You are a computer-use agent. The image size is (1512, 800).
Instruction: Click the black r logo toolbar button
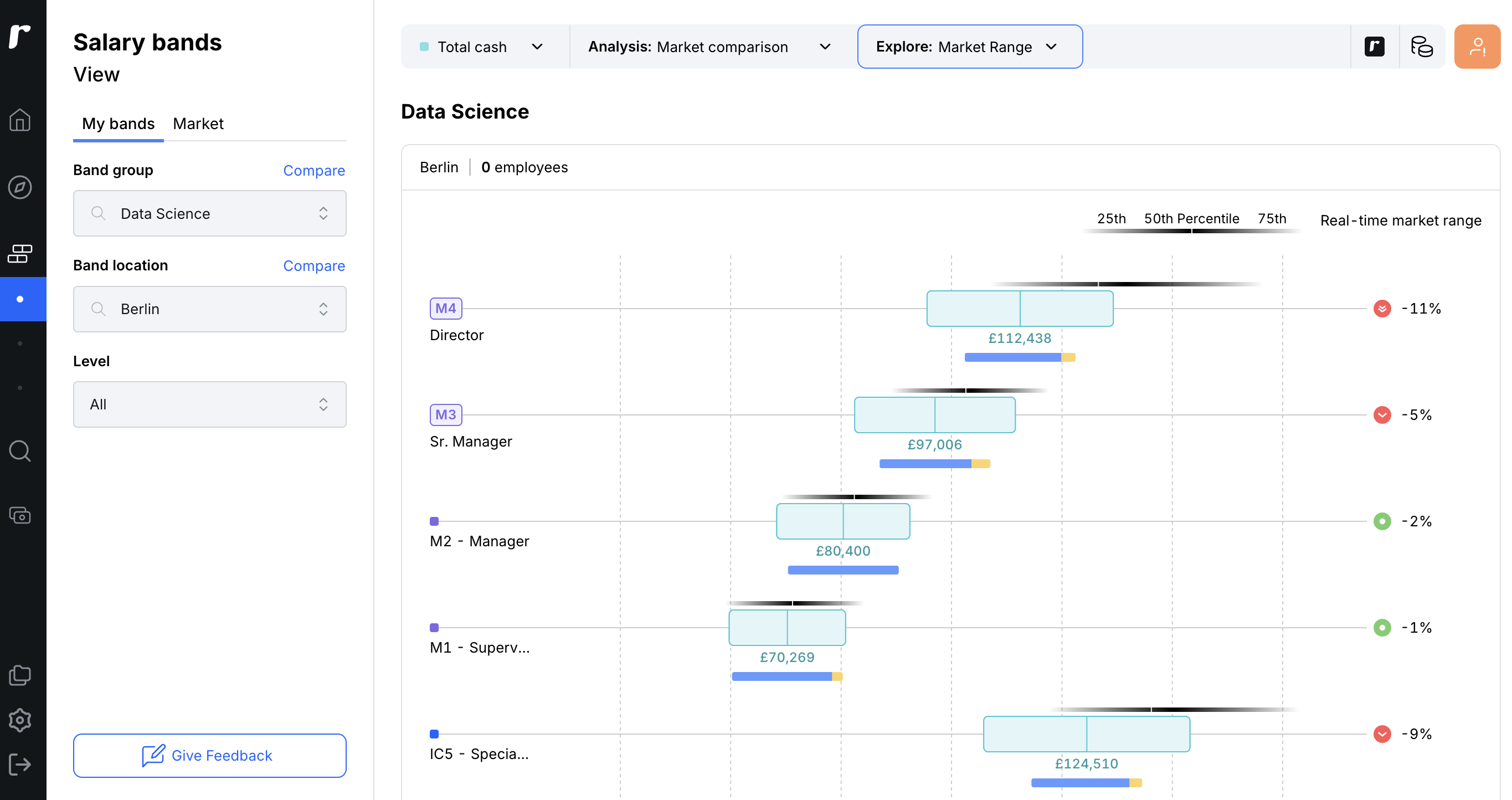click(1374, 47)
